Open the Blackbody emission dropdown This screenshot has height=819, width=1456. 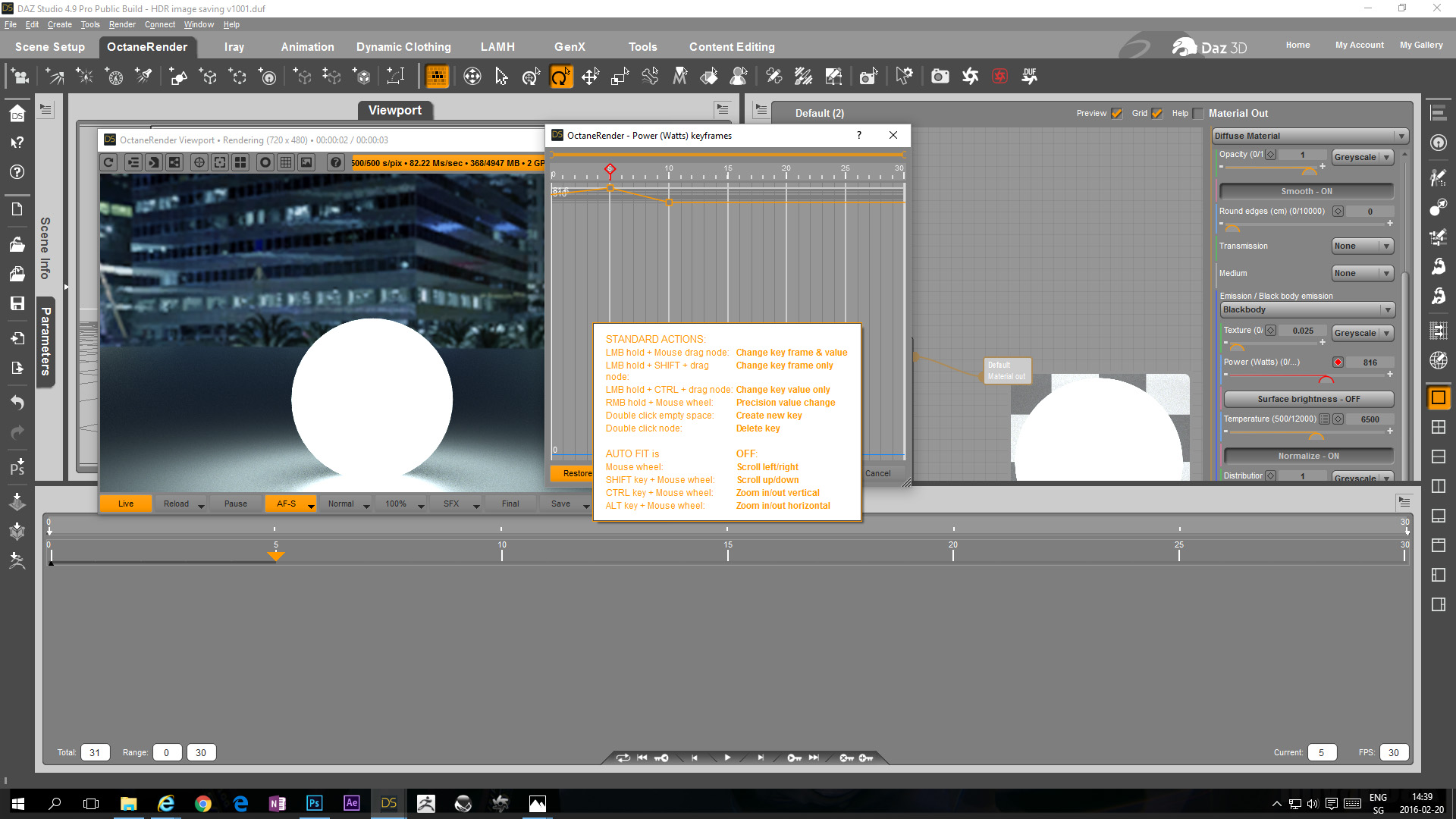(x=1307, y=310)
